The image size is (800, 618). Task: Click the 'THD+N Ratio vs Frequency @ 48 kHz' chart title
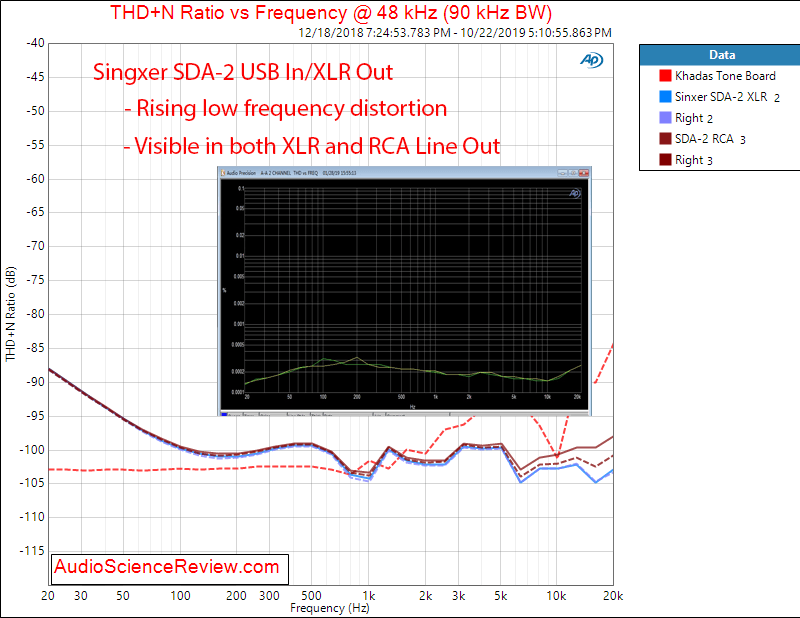point(331,12)
